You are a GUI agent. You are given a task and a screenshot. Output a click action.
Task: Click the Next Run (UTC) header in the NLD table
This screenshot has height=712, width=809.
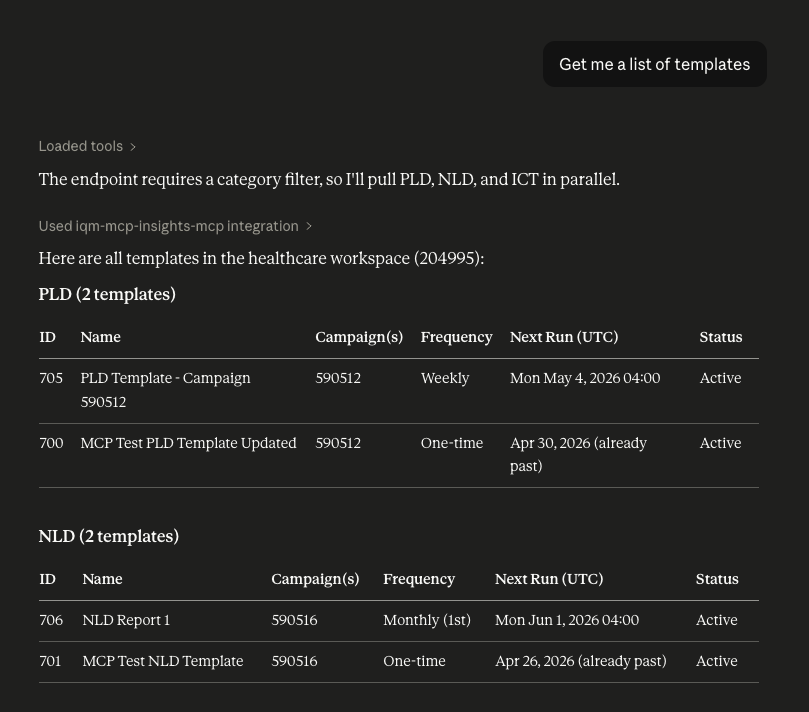point(549,579)
